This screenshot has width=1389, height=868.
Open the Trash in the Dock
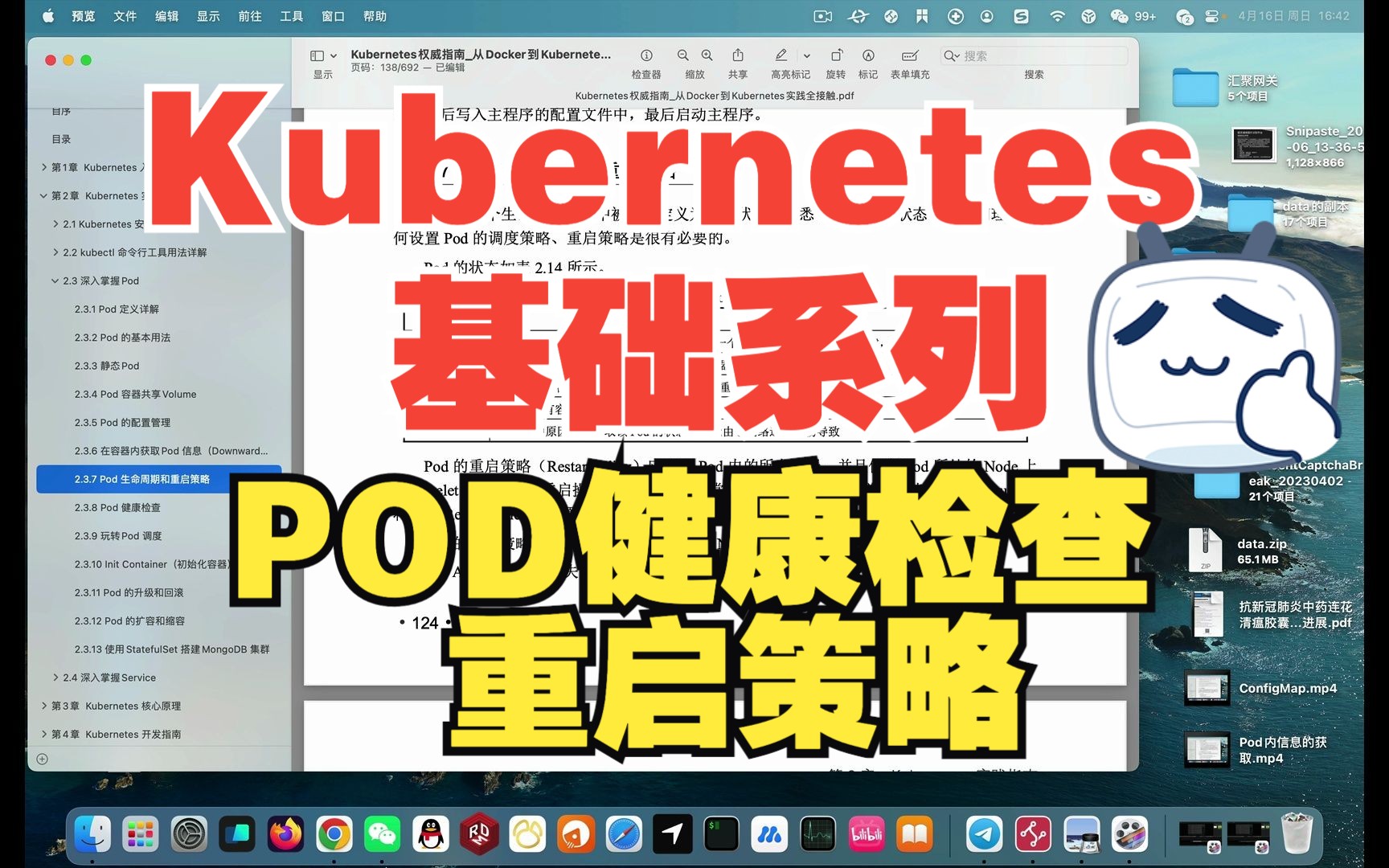[x=1297, y=834]
